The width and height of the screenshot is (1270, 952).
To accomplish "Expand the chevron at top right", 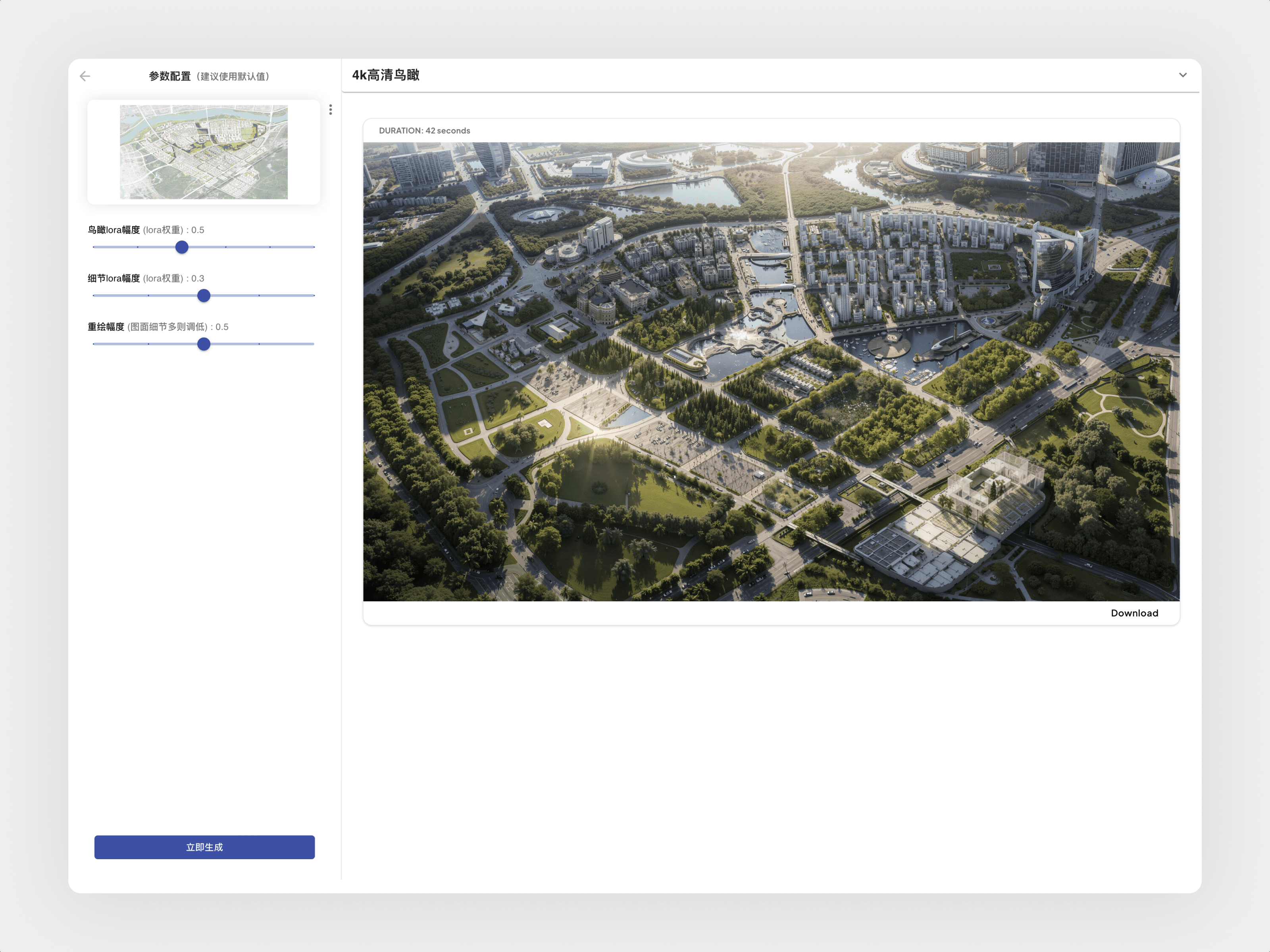I will click(x=1183, y=75).
